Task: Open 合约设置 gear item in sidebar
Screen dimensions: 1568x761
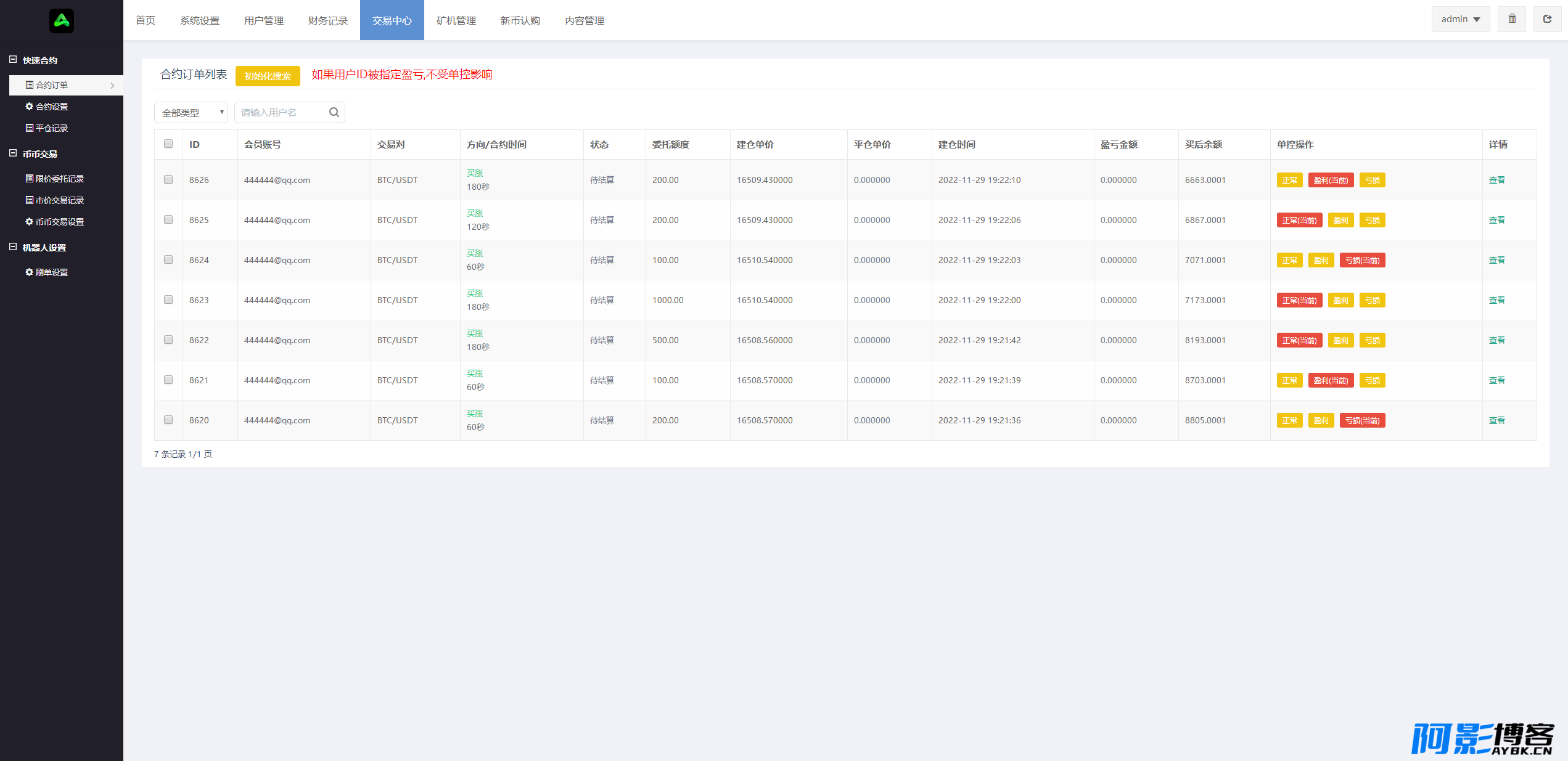Action: click(52, 107)
